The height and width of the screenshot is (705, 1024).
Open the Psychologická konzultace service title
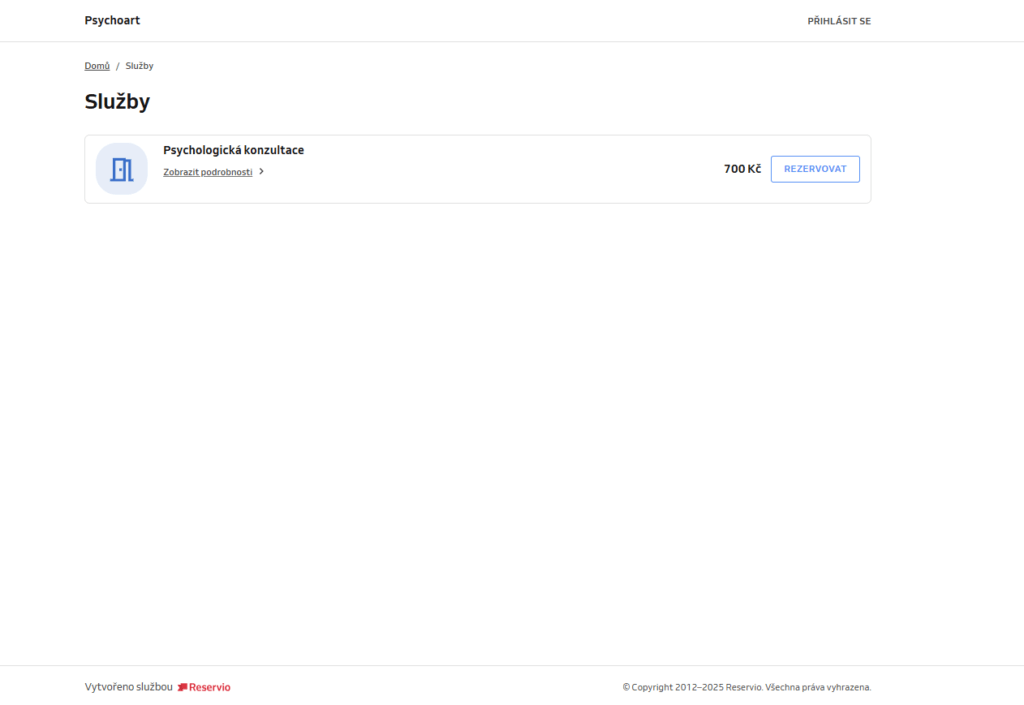233,150
